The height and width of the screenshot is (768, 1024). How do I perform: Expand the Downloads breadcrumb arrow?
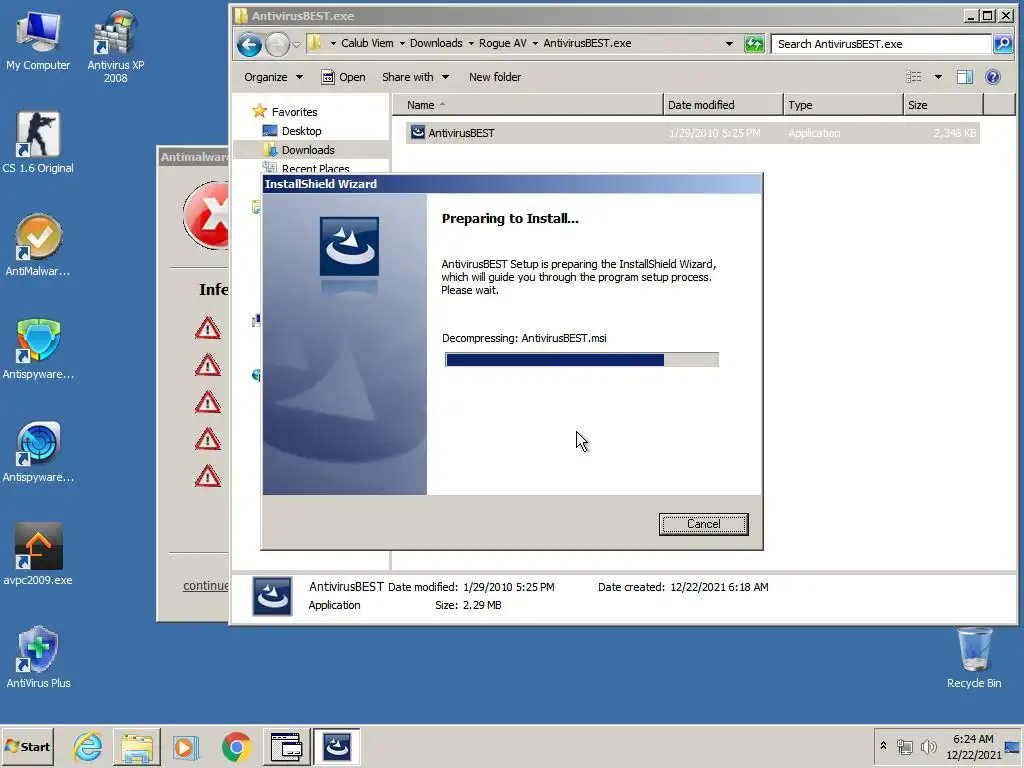click(470, 43)
